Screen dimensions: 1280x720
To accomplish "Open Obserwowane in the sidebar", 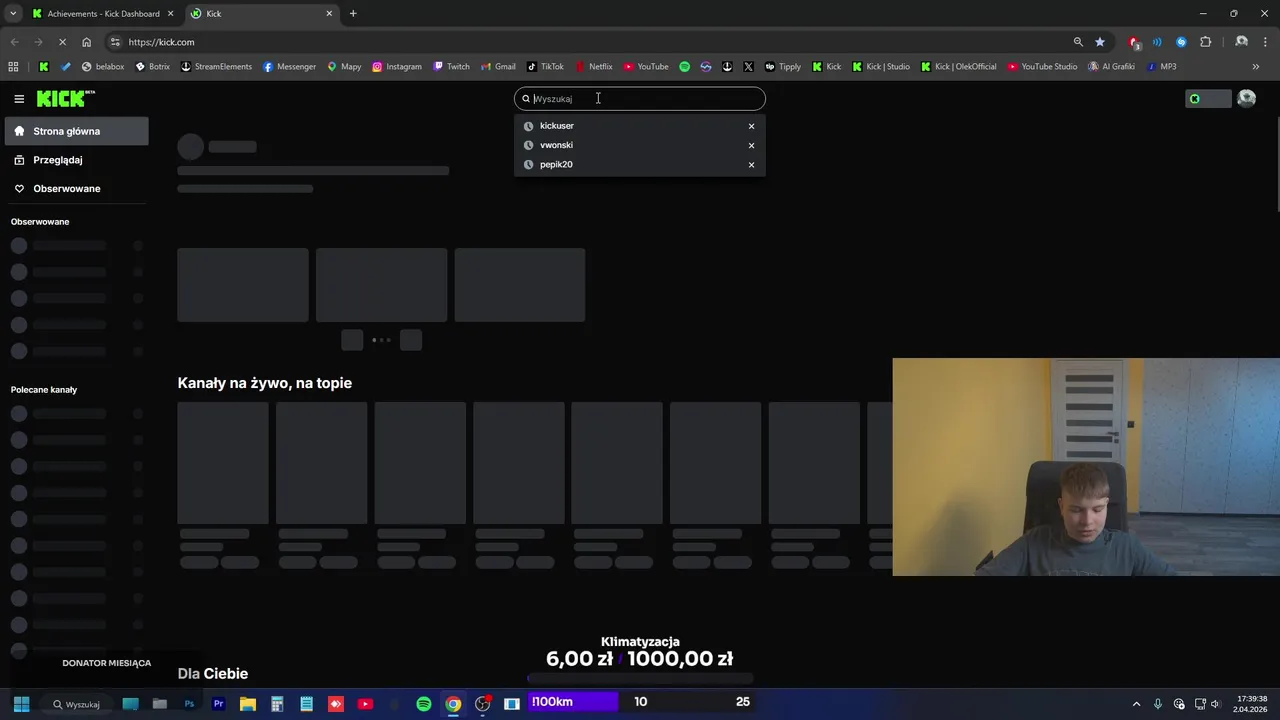I will [76, 189].
